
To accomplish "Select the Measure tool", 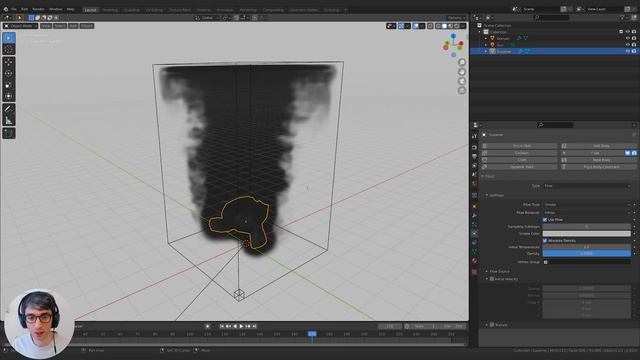I will (x=9, y=120).
